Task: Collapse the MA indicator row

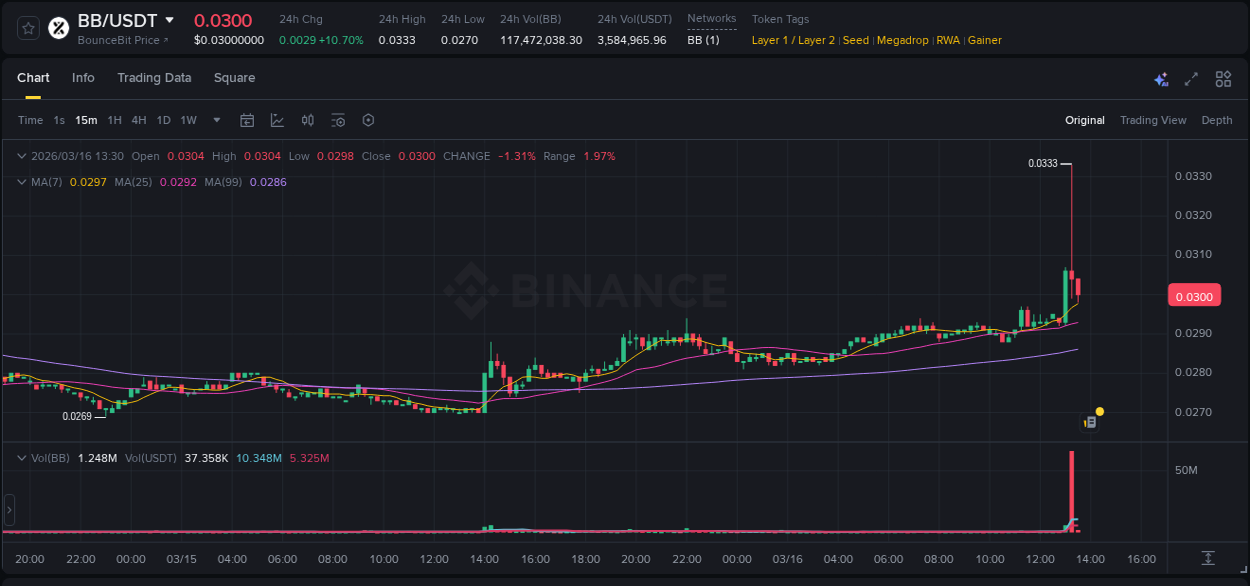Action: [x=22, y=182]
